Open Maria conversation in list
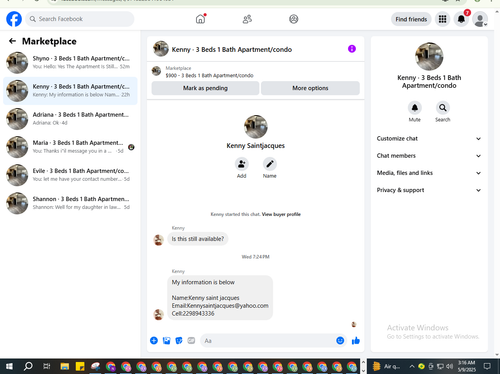The width and height of the screenshot is (500, 374). click(70, 147)
